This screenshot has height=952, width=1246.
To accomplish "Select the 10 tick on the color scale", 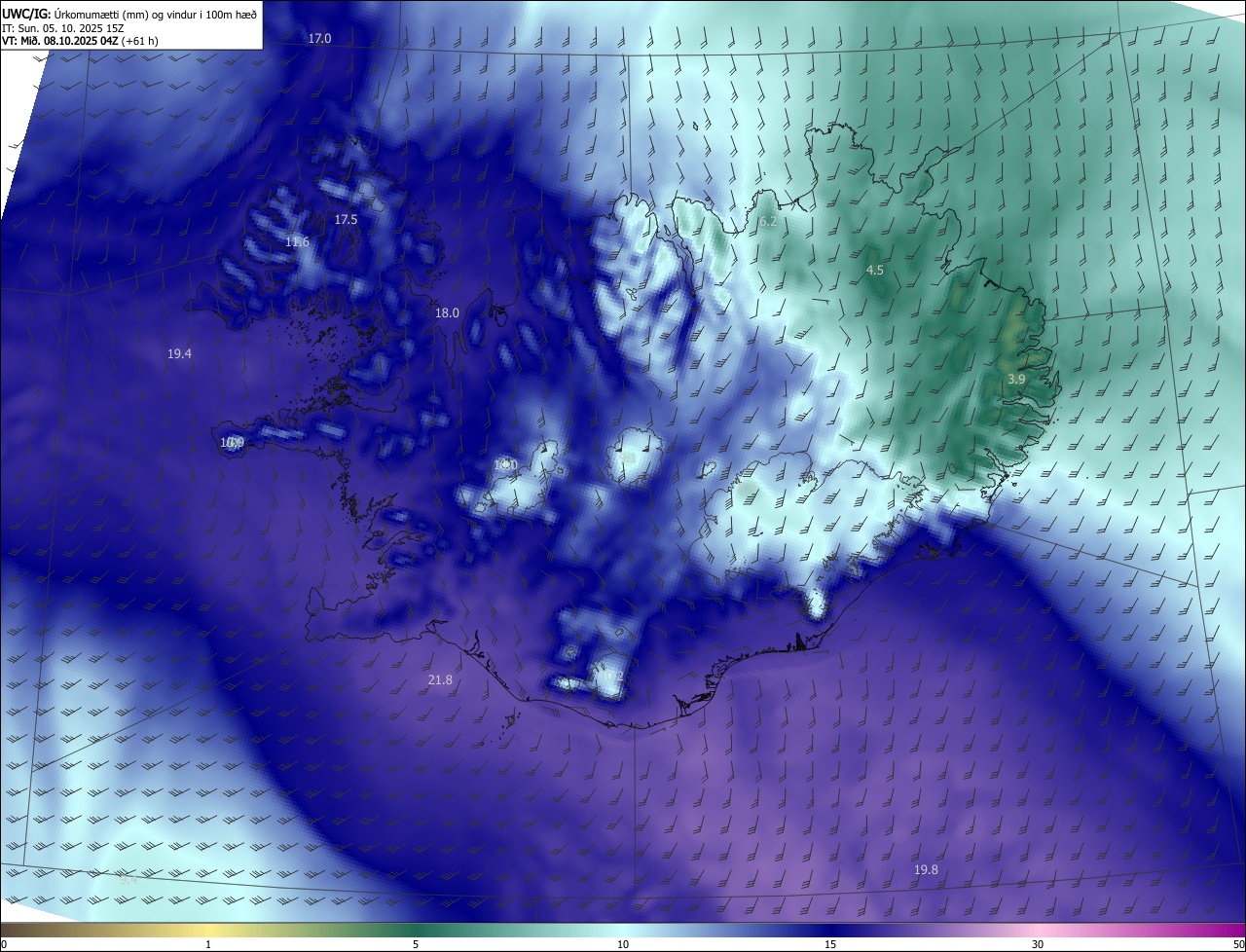I will pos(623,944).
